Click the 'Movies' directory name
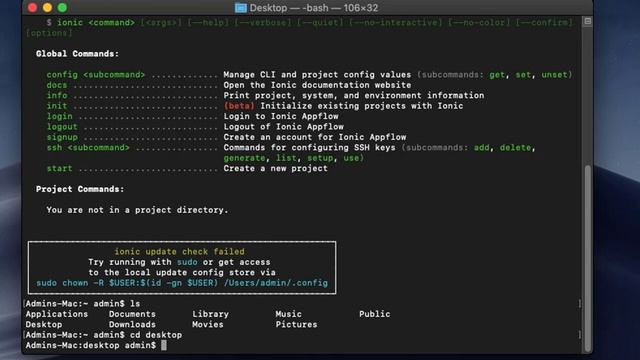640x360 pixels. pos(208,324)
